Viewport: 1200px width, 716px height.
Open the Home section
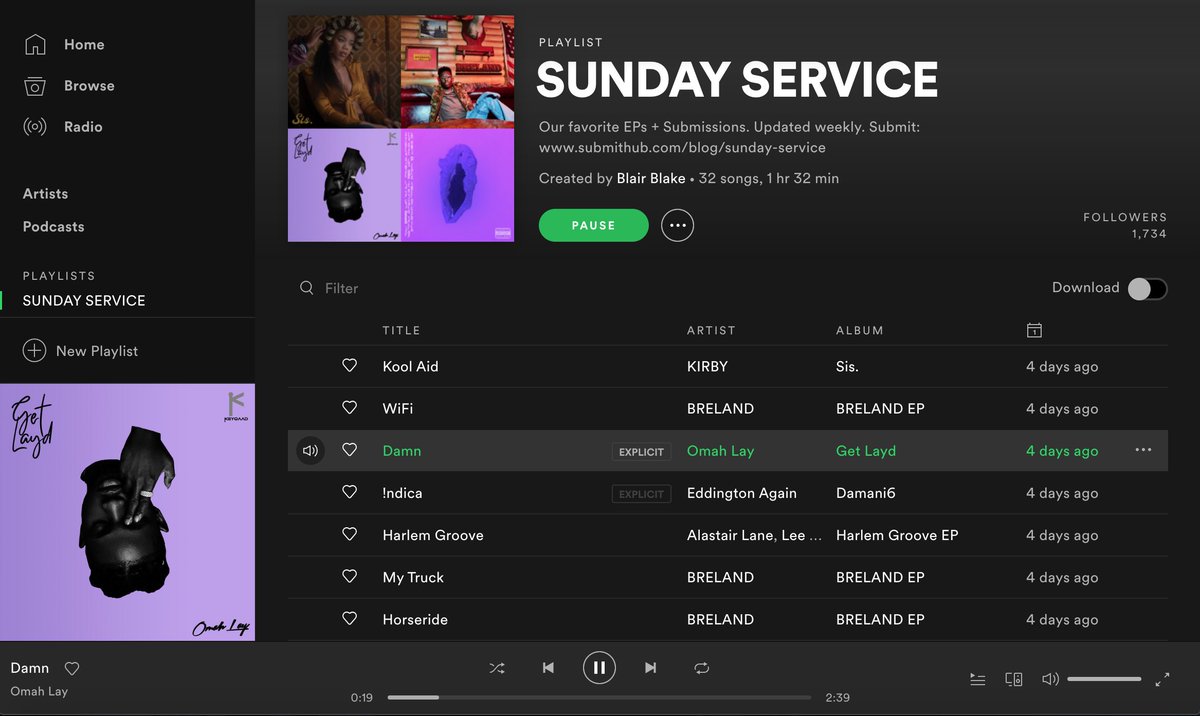(84, 45)
